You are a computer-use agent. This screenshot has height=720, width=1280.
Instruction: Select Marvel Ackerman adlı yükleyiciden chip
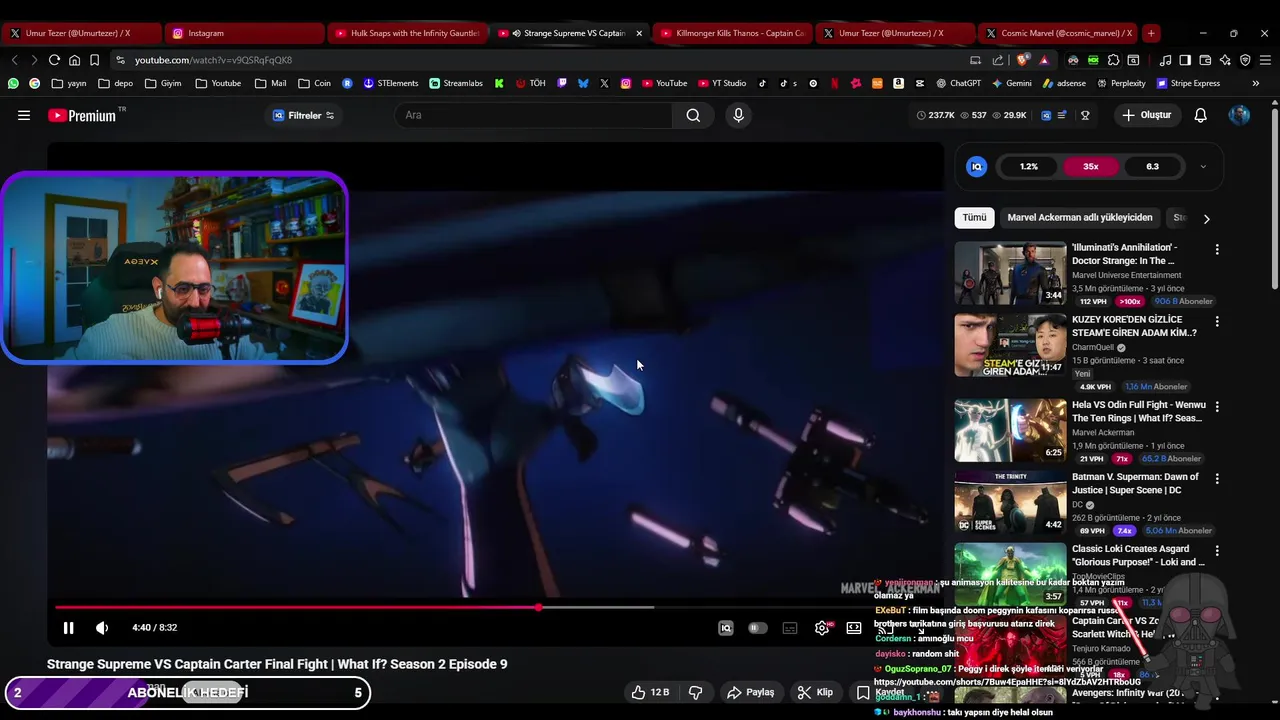click(x=1080, y=217)
